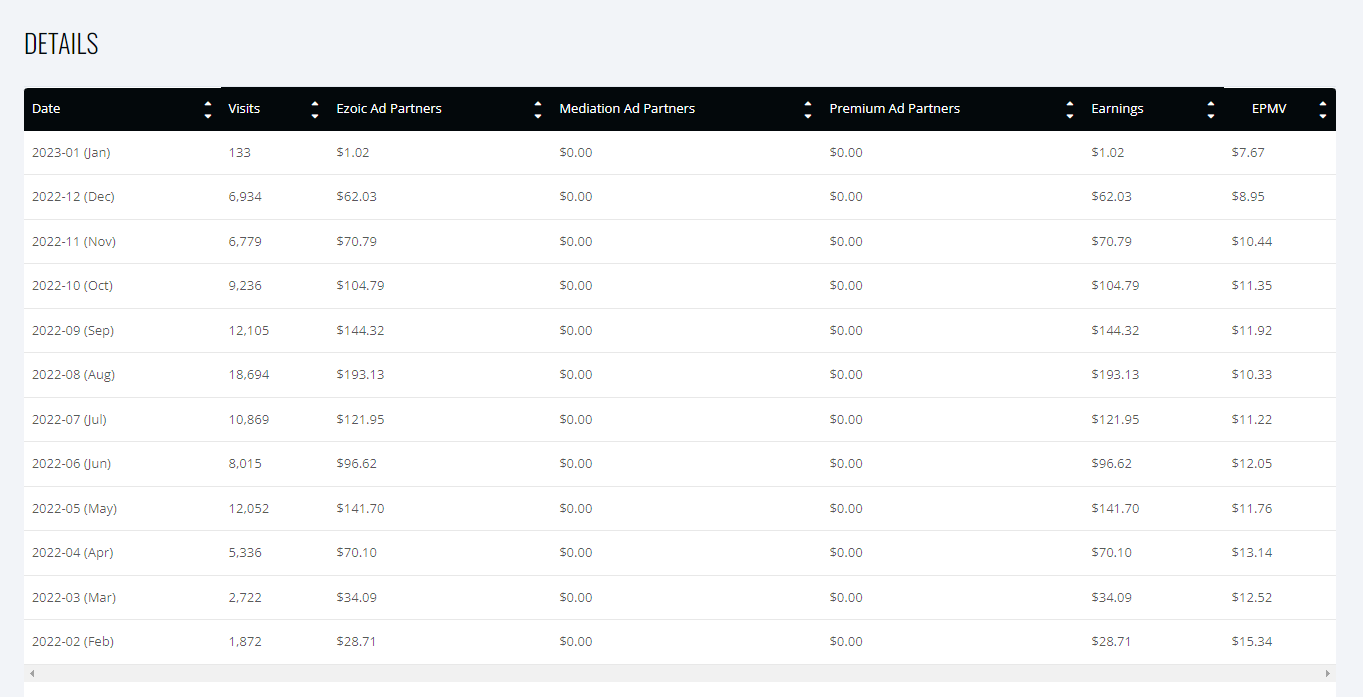Viewport: 1363px width, 697px height.
Task: Click EPMV value $7.67
Action: 1248,153
